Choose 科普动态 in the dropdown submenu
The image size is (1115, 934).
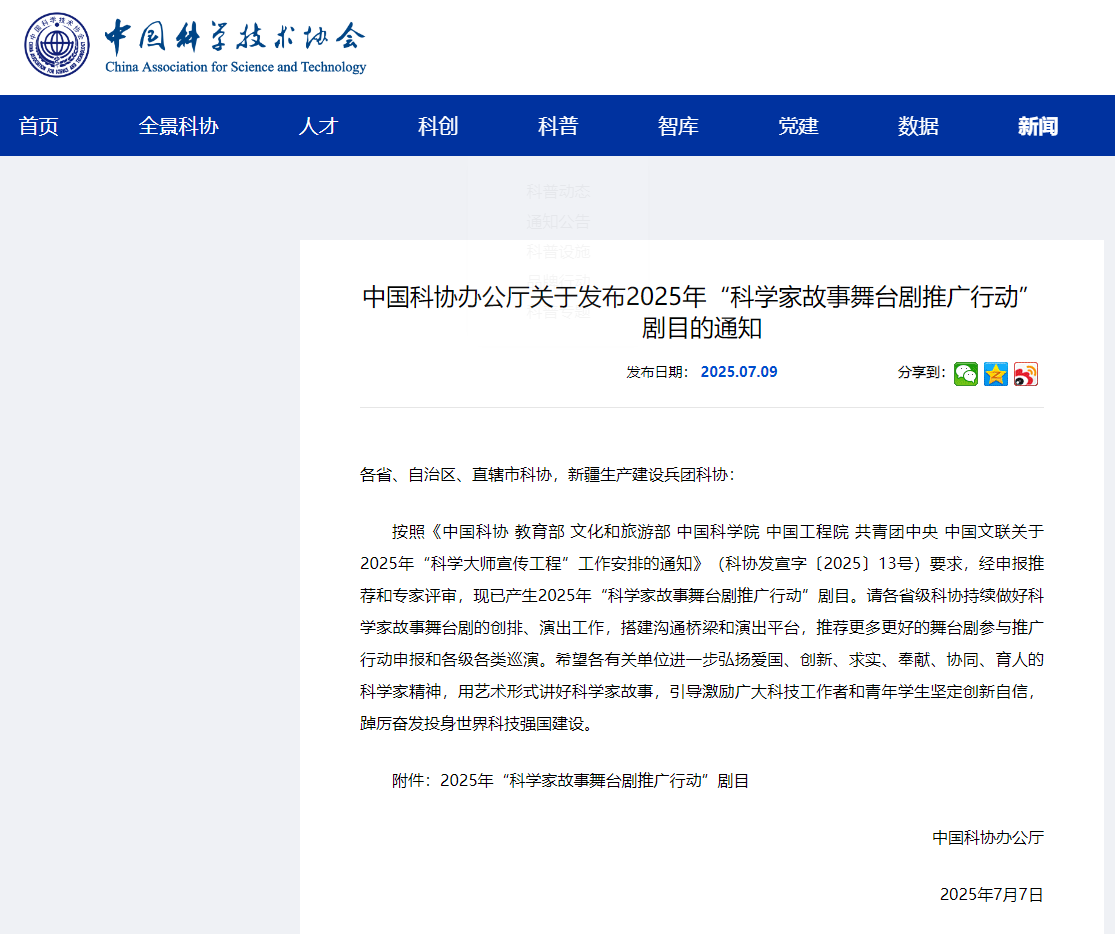coord(558,191)
